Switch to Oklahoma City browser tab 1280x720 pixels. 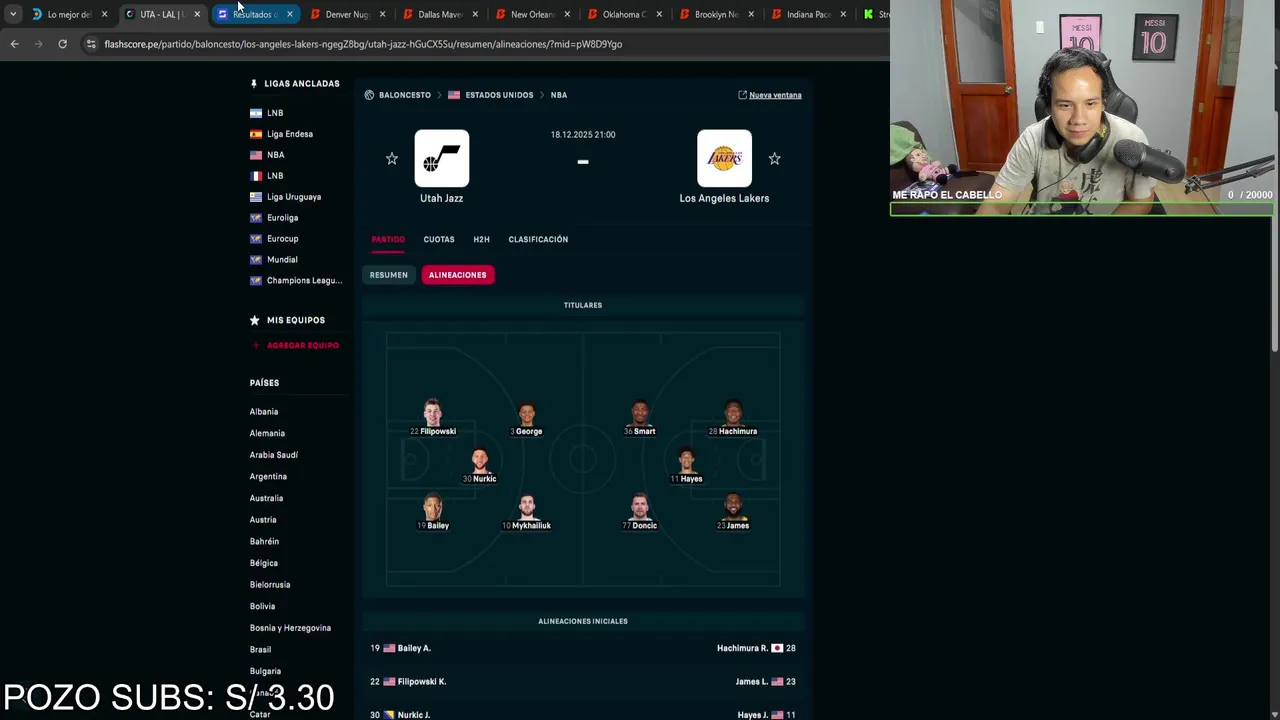(624, 14)
